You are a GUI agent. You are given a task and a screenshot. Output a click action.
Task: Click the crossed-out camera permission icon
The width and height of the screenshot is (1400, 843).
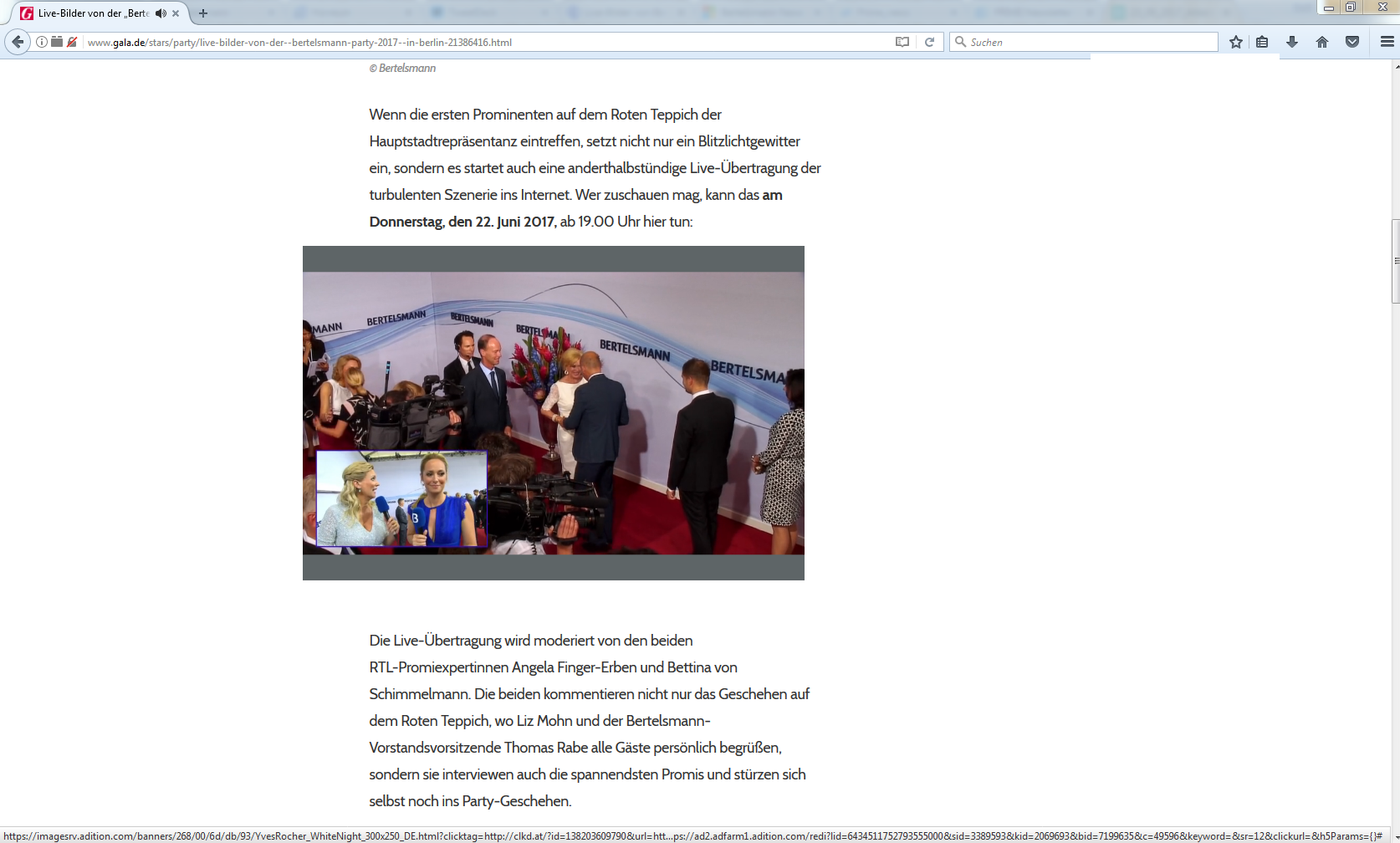73,42
